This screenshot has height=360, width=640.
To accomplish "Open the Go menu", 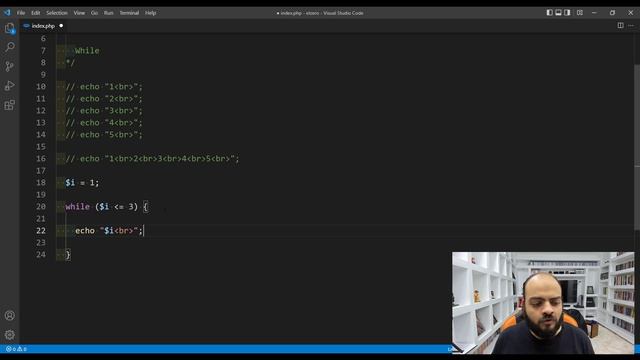I will [94, 13].
